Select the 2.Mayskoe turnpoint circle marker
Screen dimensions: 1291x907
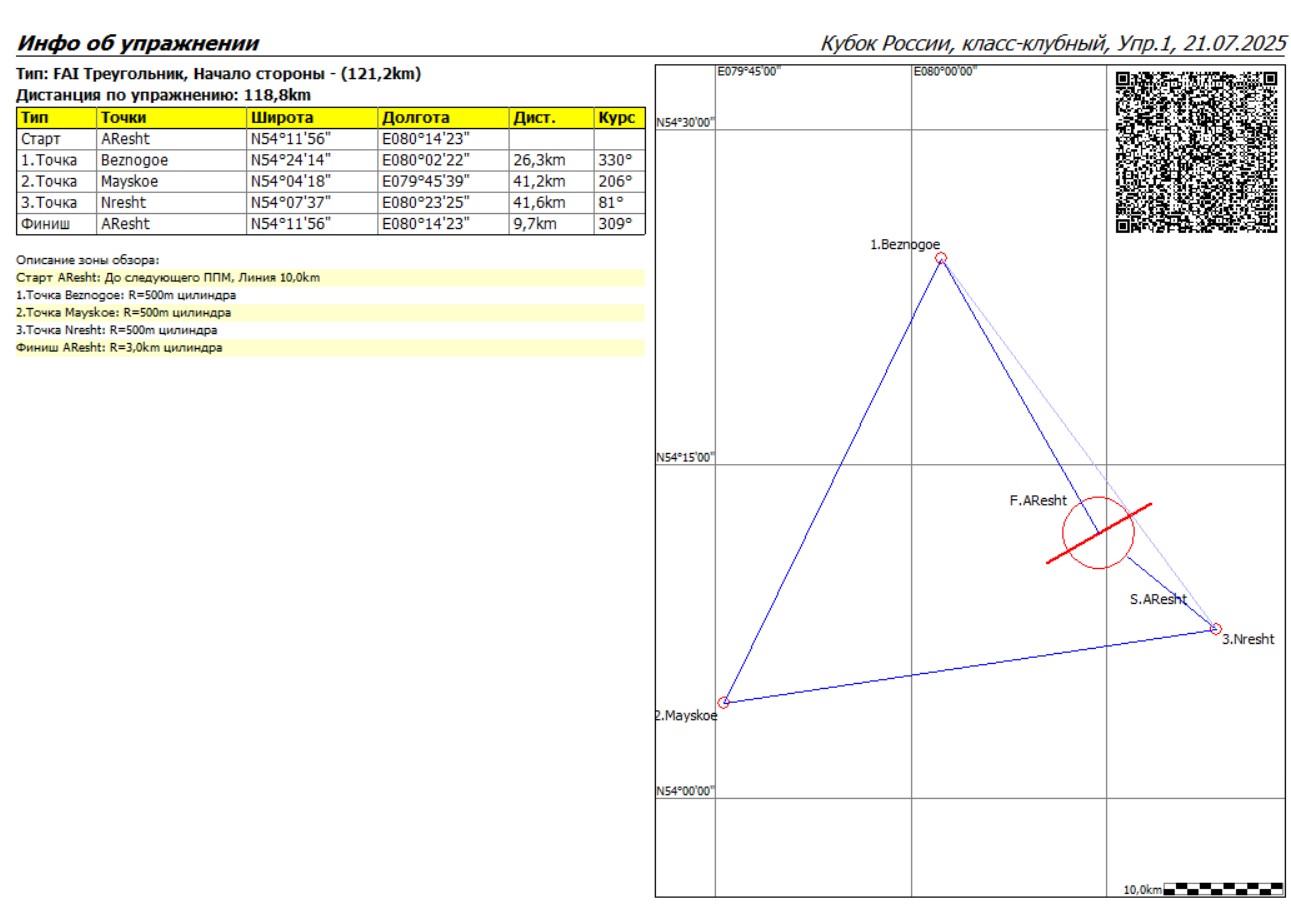[x=723, y=702]
